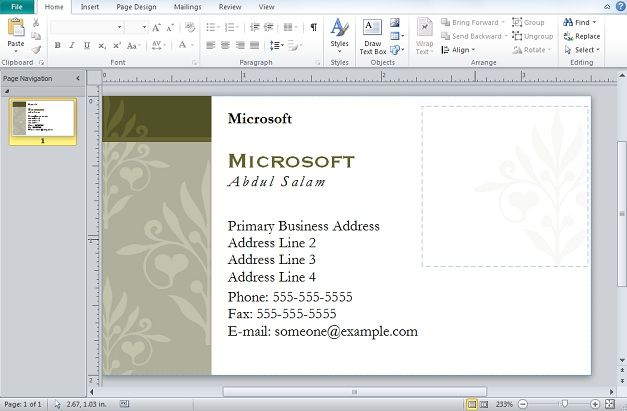Click the Clear Formatting icon
The width and height of the screenshot is (627, 411).
[x=190, y=27]
